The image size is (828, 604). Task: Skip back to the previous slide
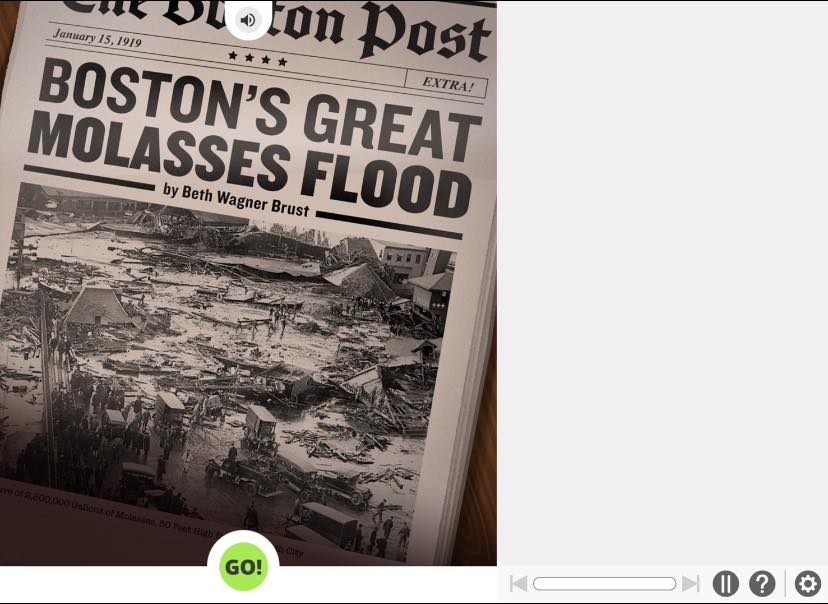click(x=518, y=584)
